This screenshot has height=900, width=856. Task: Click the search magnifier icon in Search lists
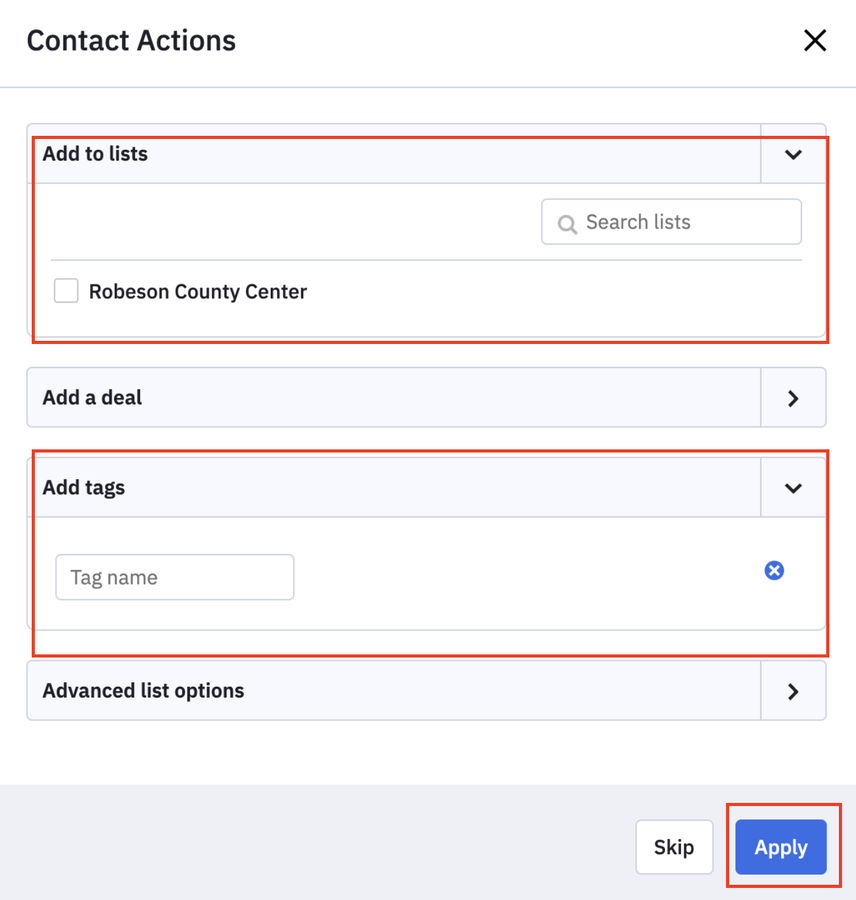click(567, 222)
